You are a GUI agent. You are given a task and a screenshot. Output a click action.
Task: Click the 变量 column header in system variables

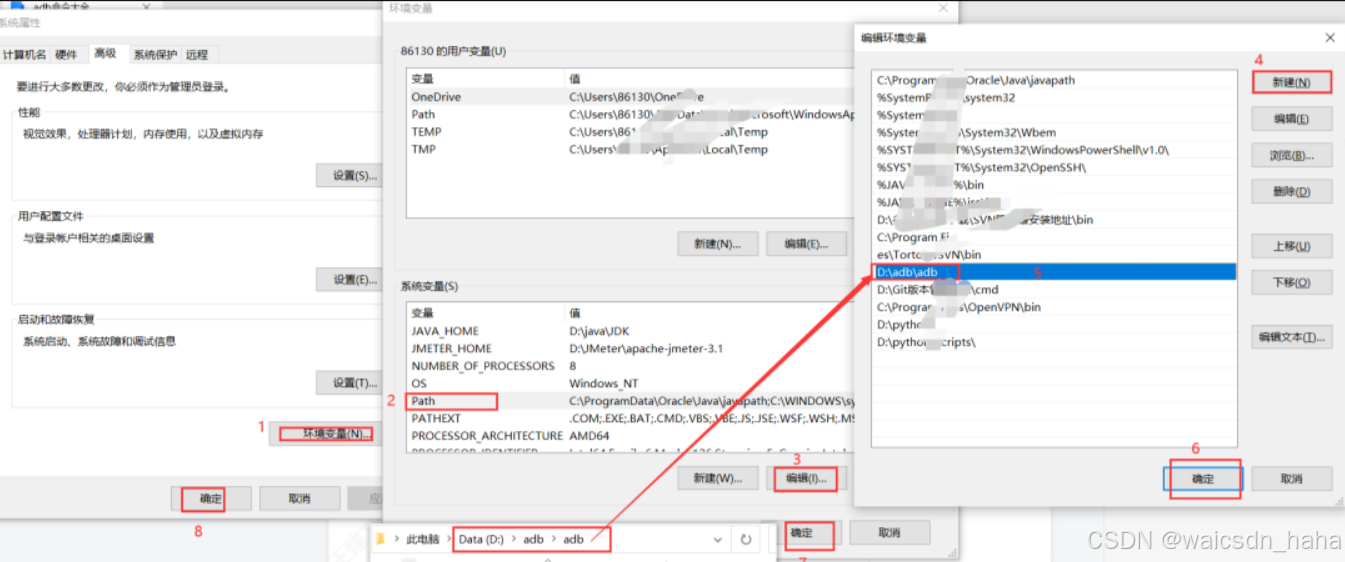tap(486, 313)
